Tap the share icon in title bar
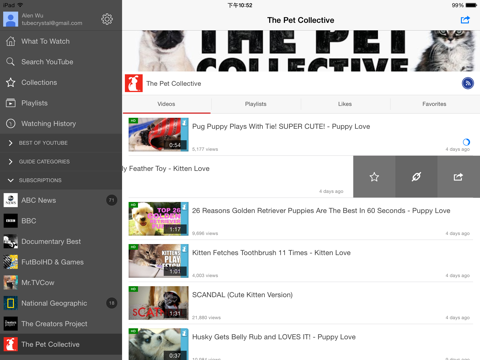Image resolution: width=480 pixels, height=360 pixels. pos(465,20)
